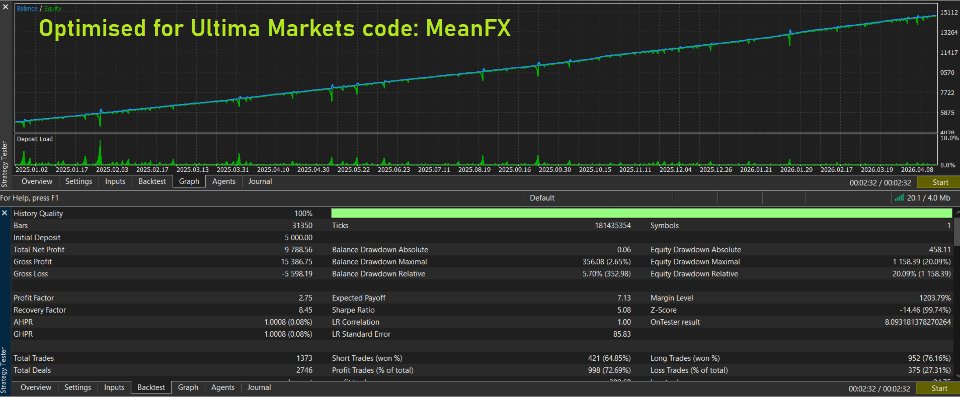Image resolution: width=960 pixels, height=397 pixels.
Task: Click the green History Quality bar
Action: pyautogui.click(x=641, y=213)
